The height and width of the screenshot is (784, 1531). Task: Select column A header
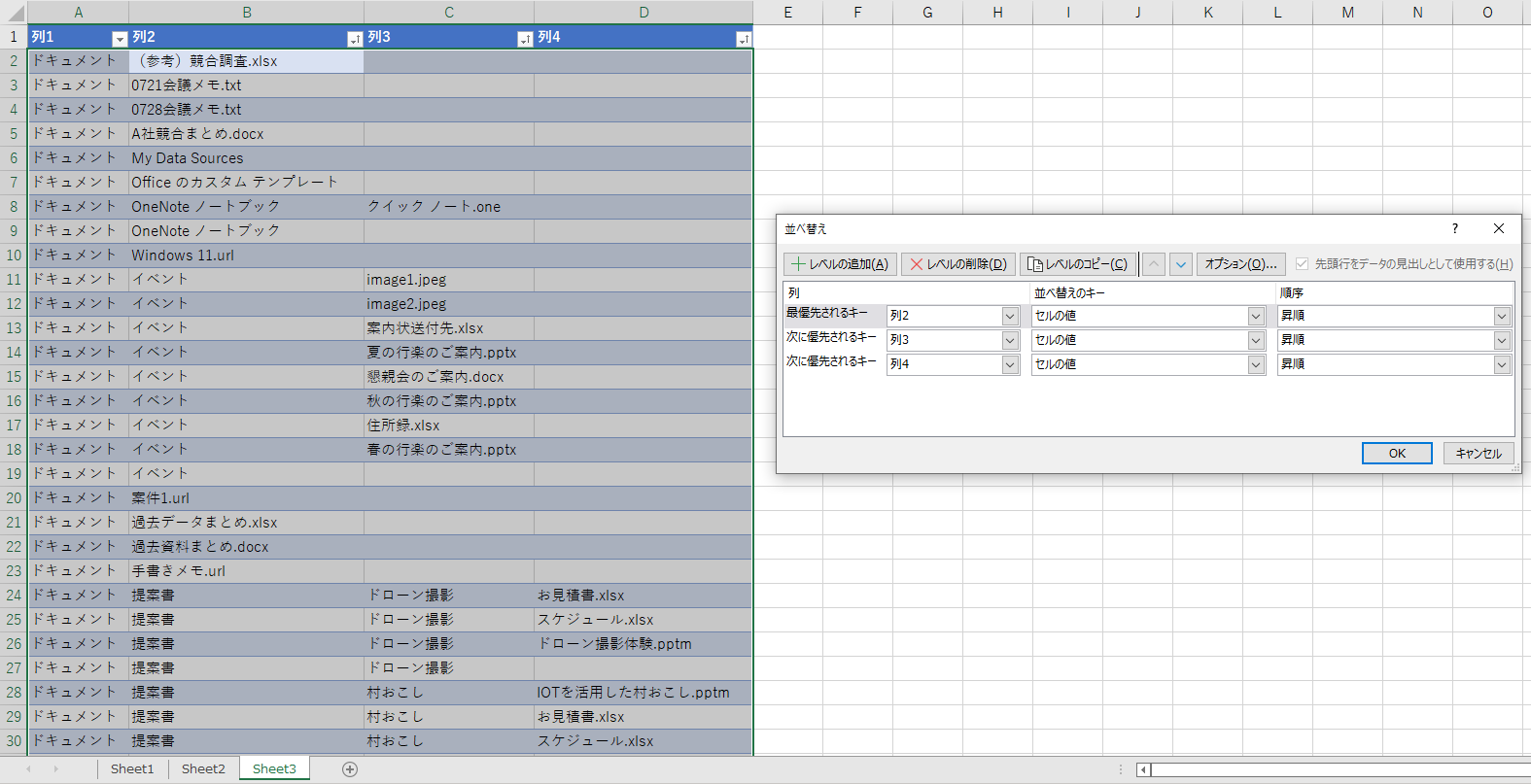(x=78, y=13)
